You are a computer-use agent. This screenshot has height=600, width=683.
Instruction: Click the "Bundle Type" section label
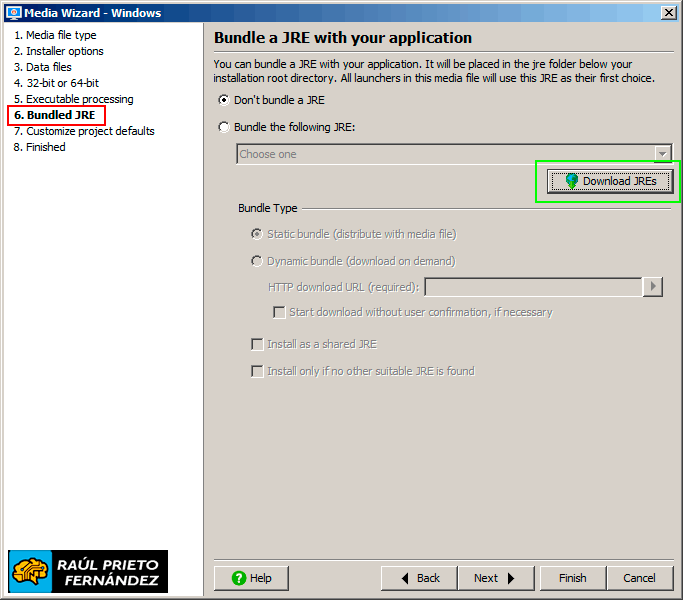click(x=267, y=208)
